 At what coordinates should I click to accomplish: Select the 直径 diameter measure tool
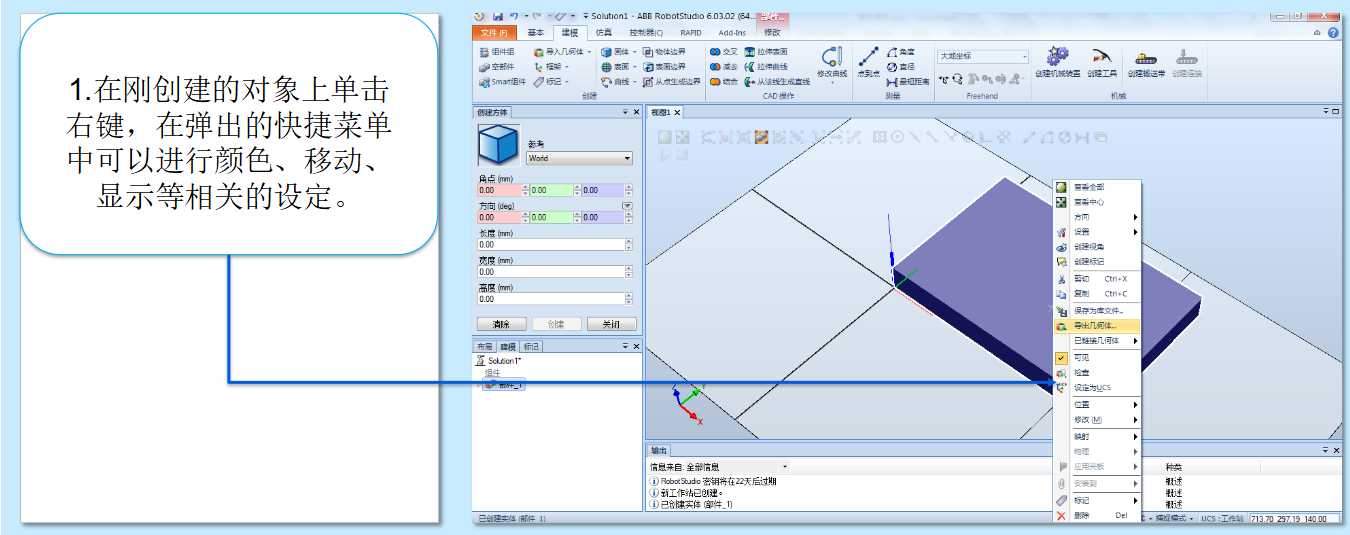coord(901,67)
